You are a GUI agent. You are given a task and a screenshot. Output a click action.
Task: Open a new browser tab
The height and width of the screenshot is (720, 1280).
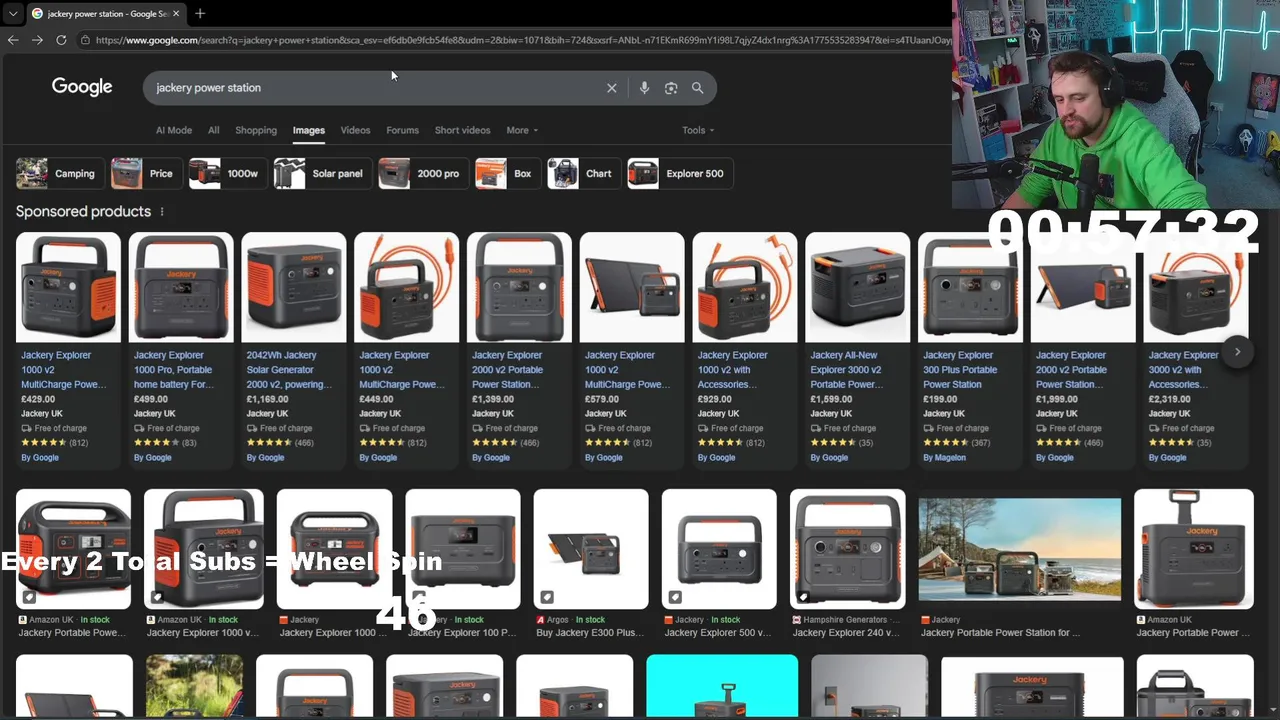[x=200, y=13]
